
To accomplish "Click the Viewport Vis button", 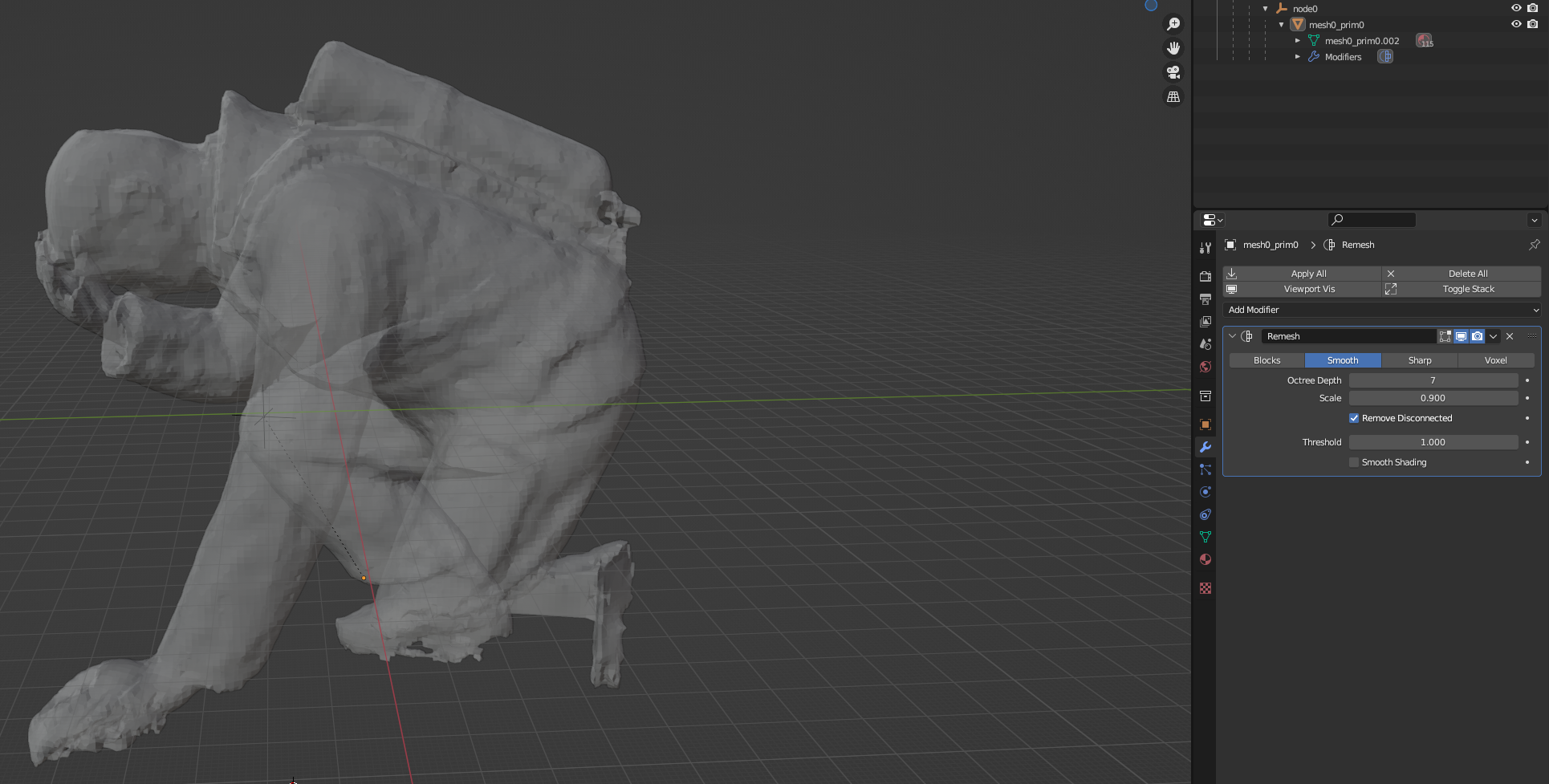I will [1302, 289].
